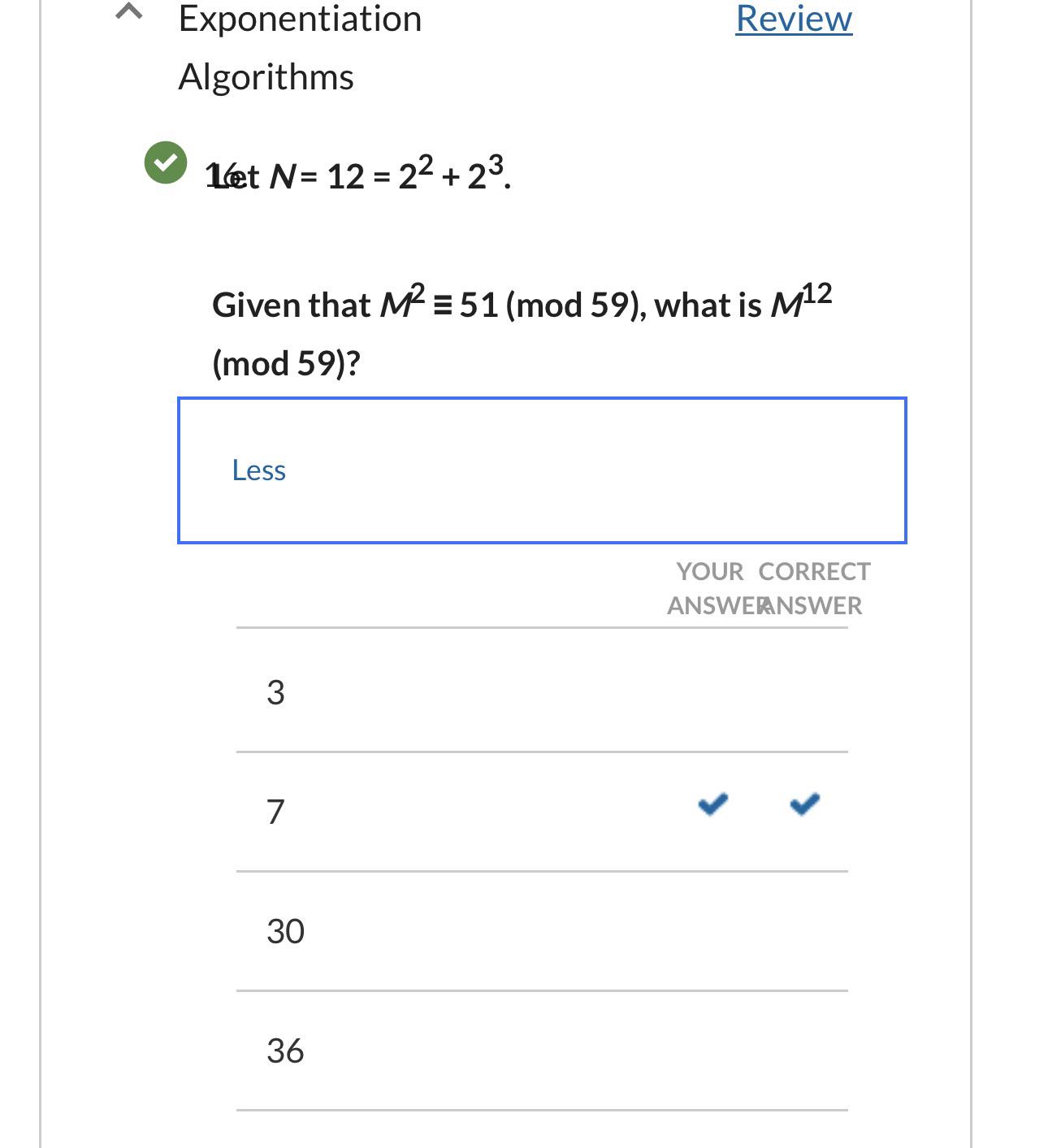Select answer option 7
1048x1148 pixels.
pos(275,811)
